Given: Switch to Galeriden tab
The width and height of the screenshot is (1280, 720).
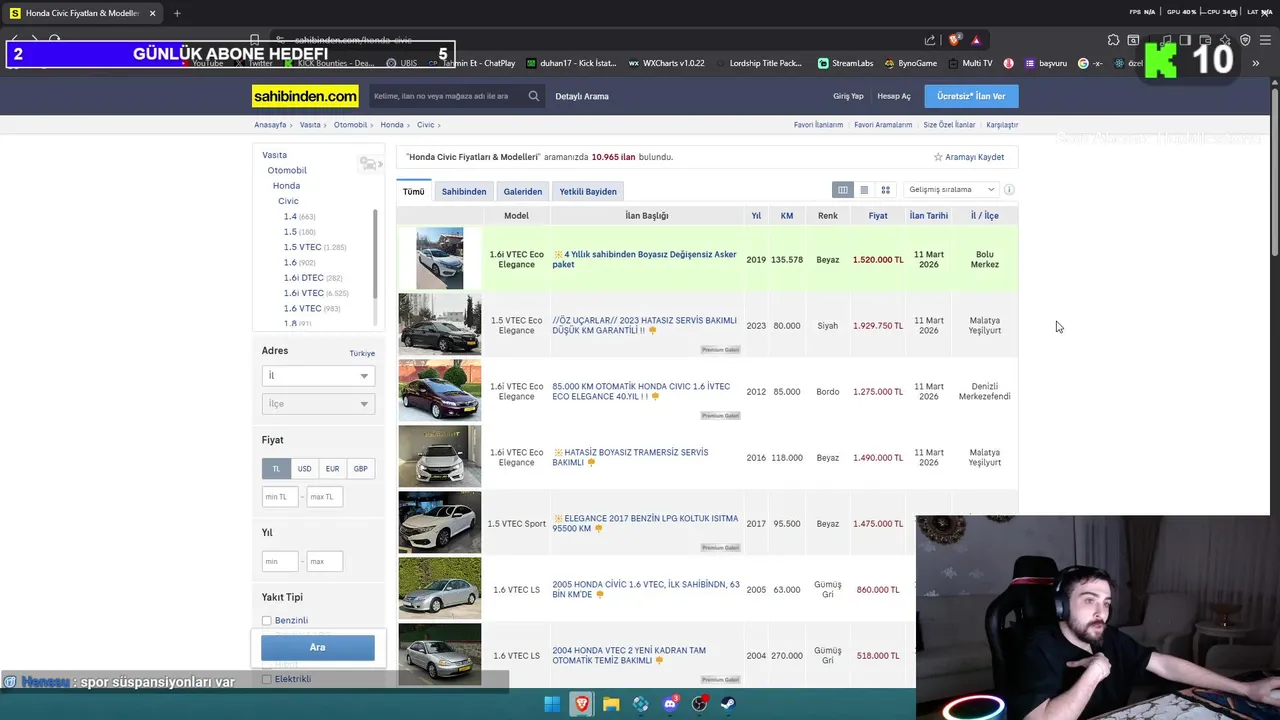Looking at the screenshot, I should (x=523, y=191).
